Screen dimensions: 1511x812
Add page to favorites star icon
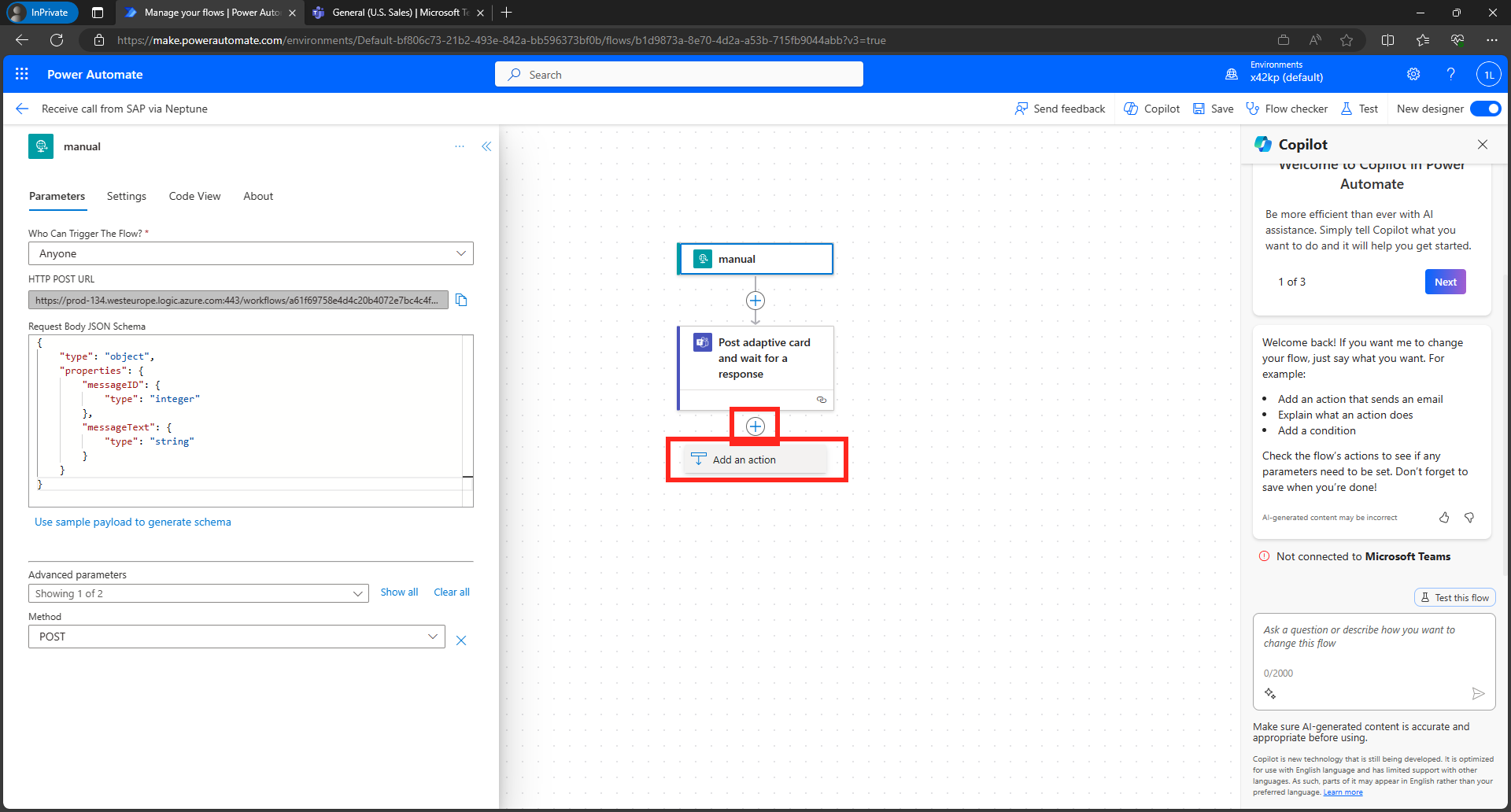coord(1347,40)
